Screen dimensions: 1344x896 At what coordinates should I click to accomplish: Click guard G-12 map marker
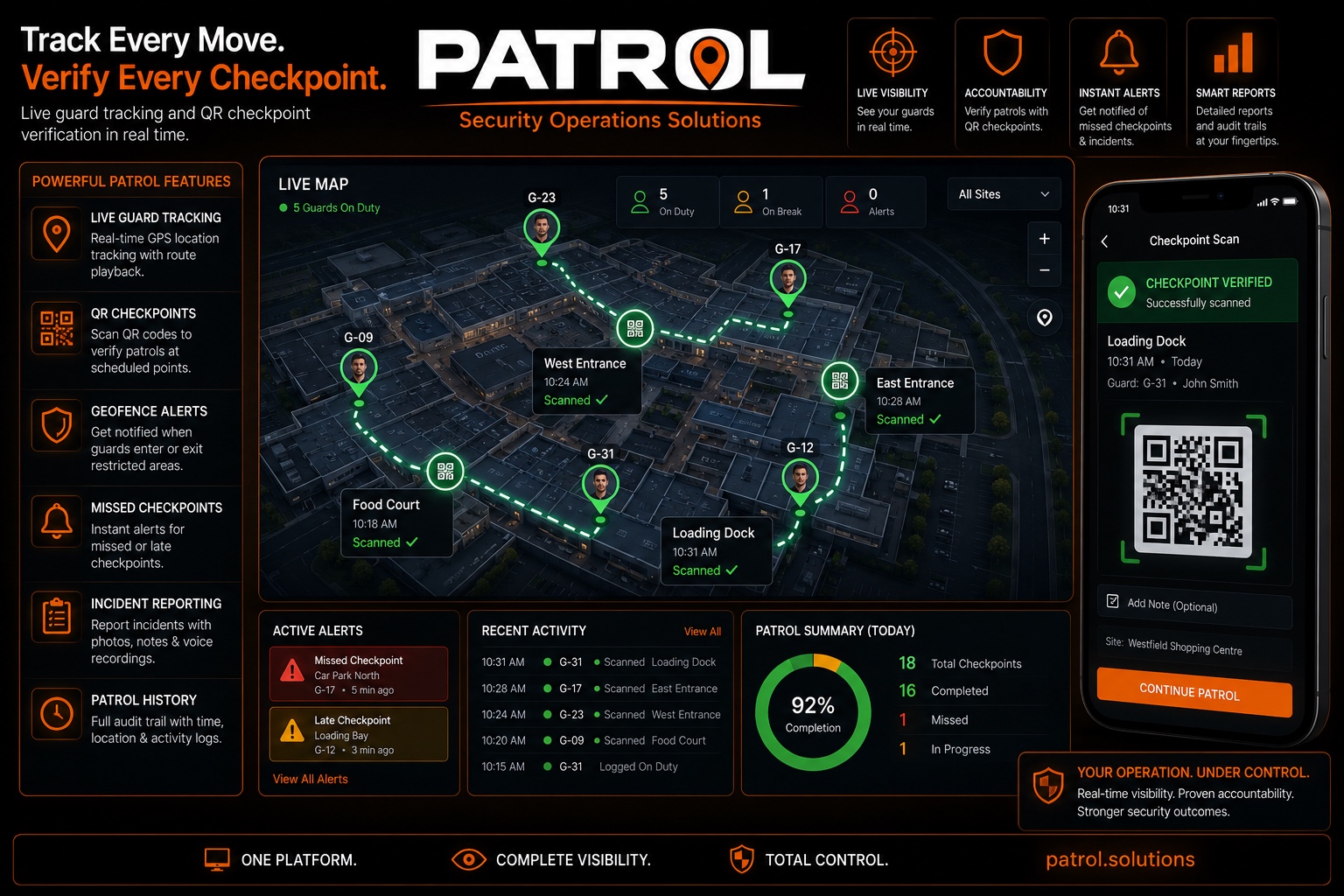tap(800, 482)
